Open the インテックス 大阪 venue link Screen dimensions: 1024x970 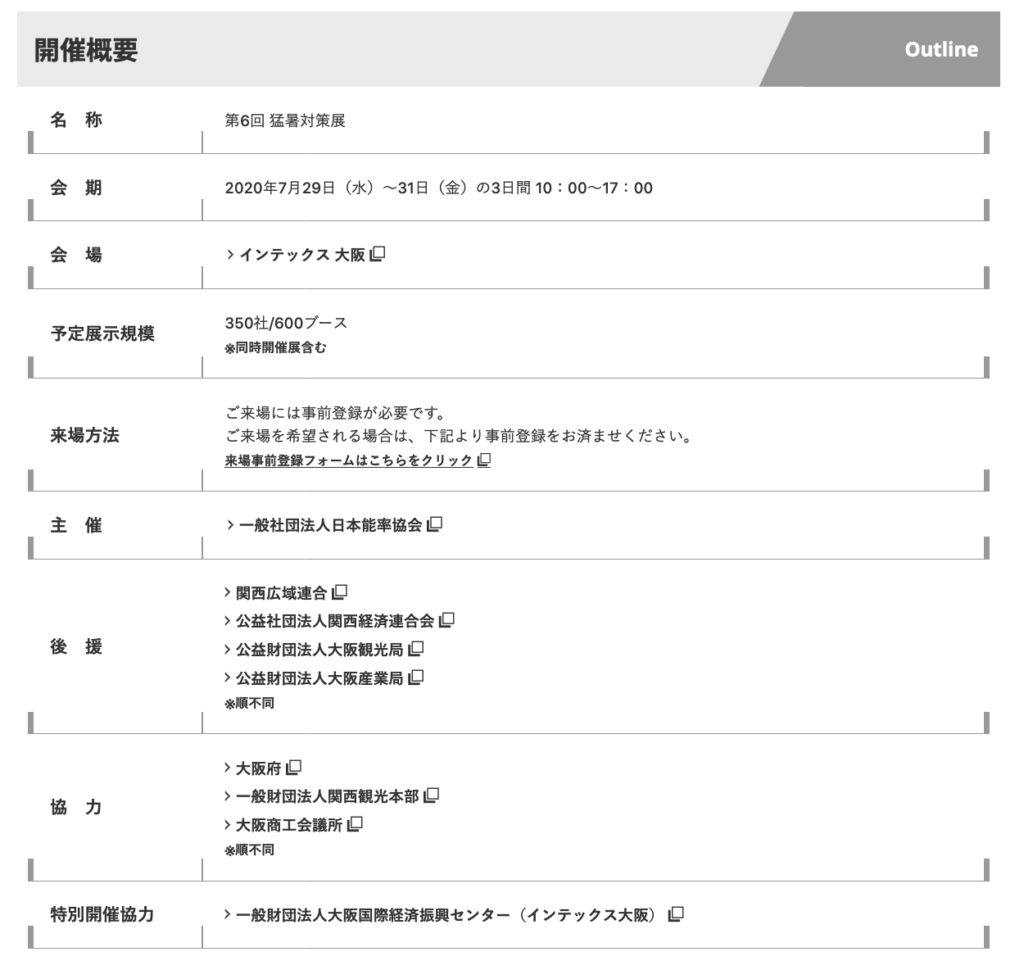302,255
